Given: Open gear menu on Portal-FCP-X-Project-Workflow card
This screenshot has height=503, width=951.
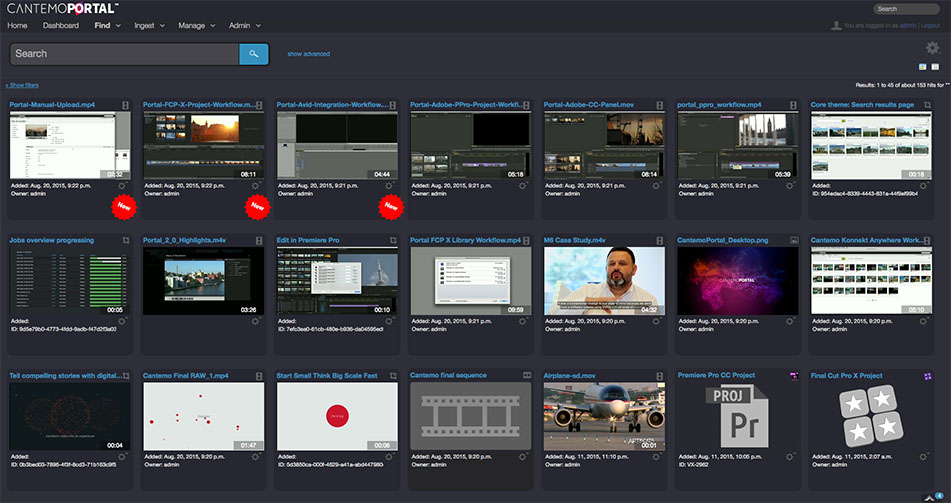Looking at the screenshot, I should (x=255, y=186).
